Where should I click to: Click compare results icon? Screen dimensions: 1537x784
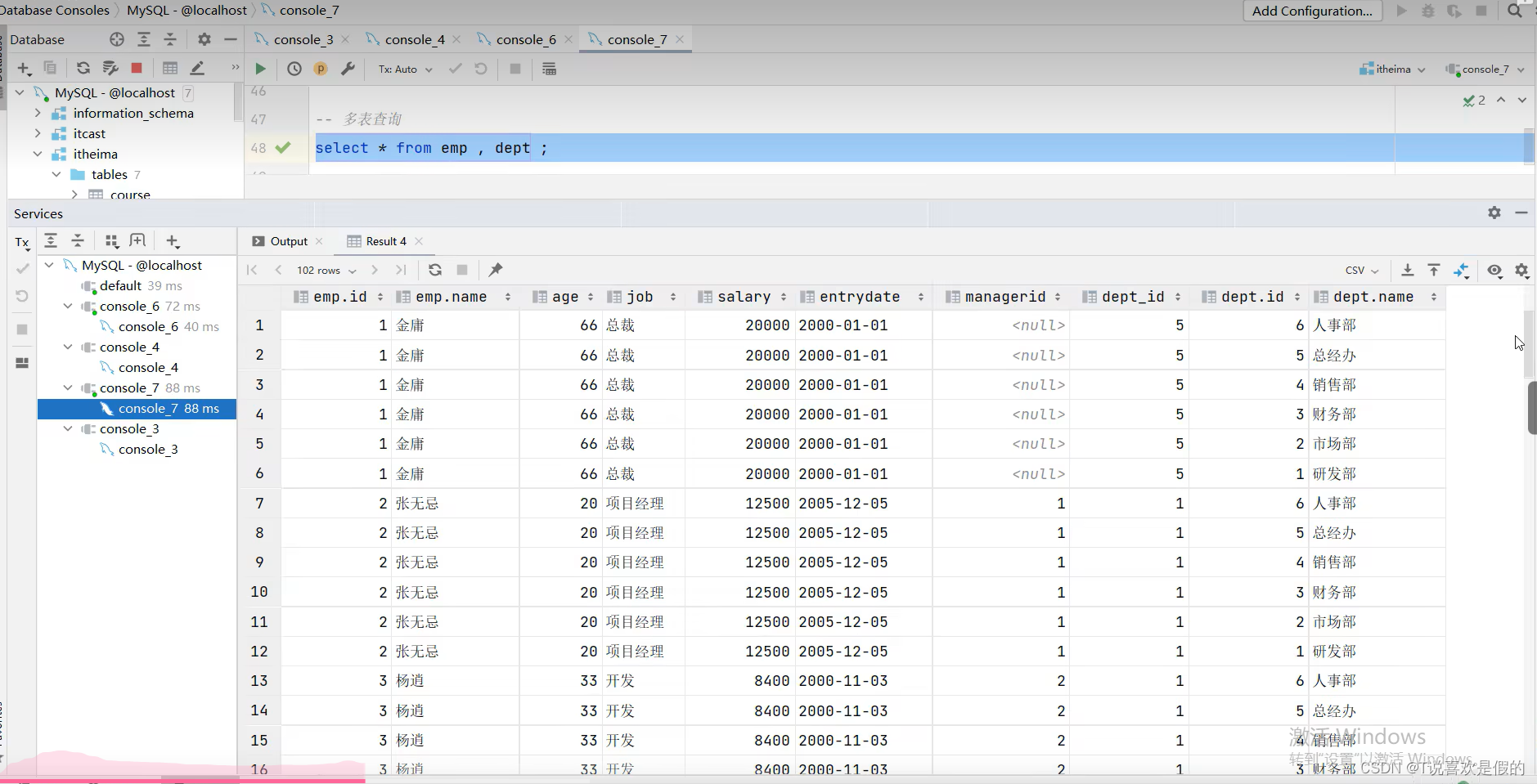click(x=1462, y=270)
